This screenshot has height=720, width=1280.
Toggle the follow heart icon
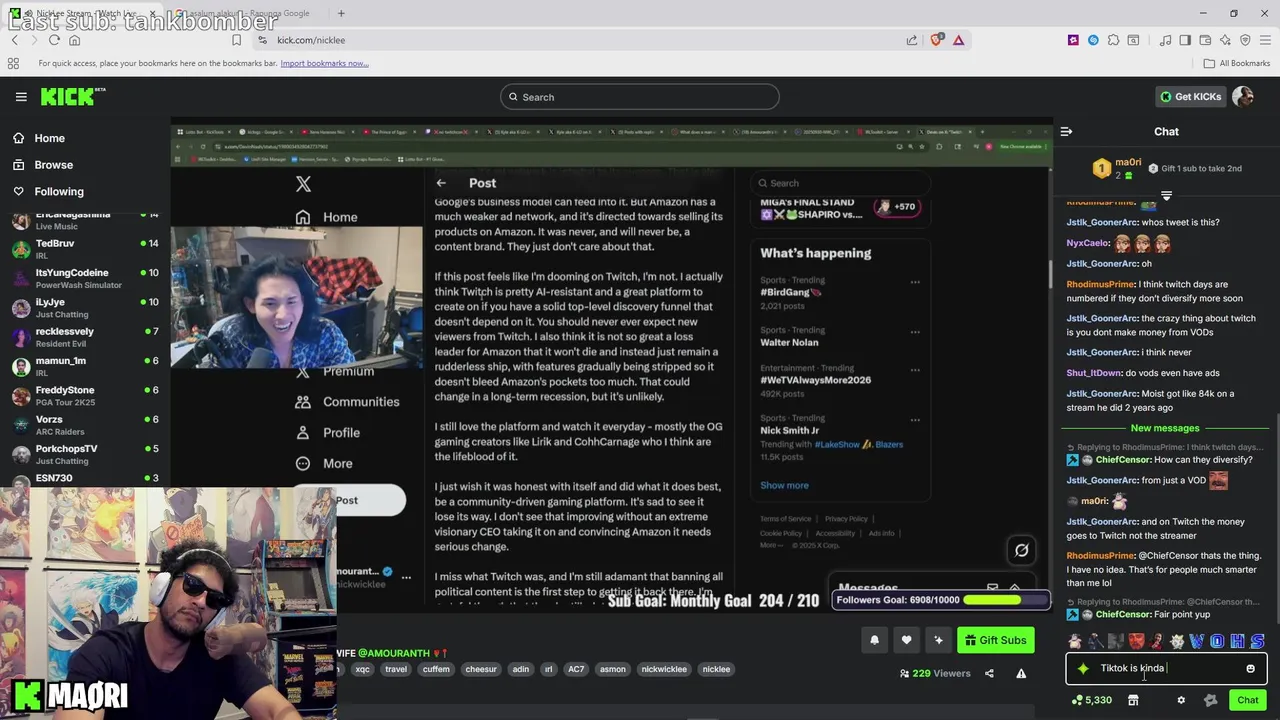click(906, 640)
